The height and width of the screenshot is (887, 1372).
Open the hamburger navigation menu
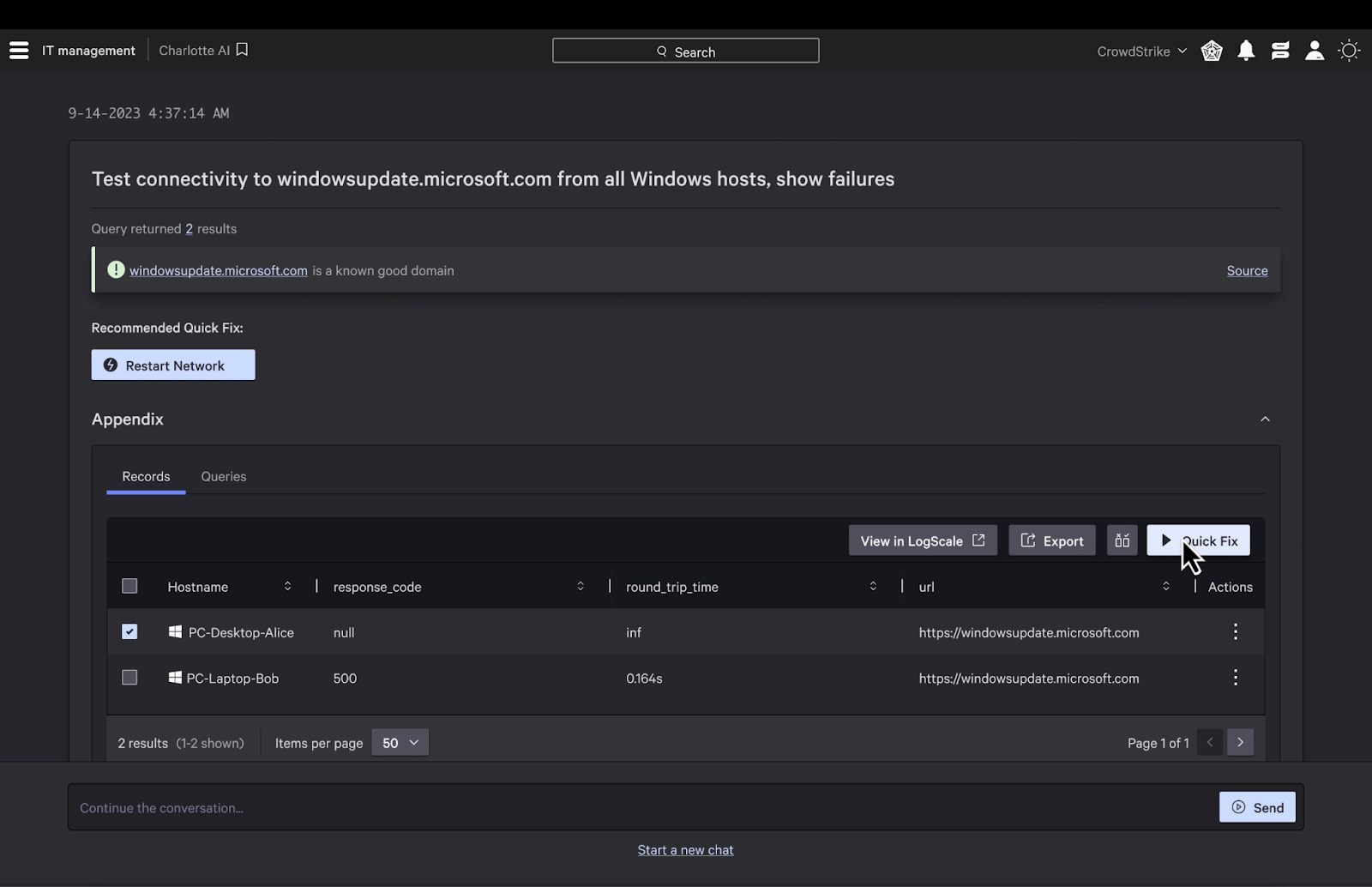19,51
